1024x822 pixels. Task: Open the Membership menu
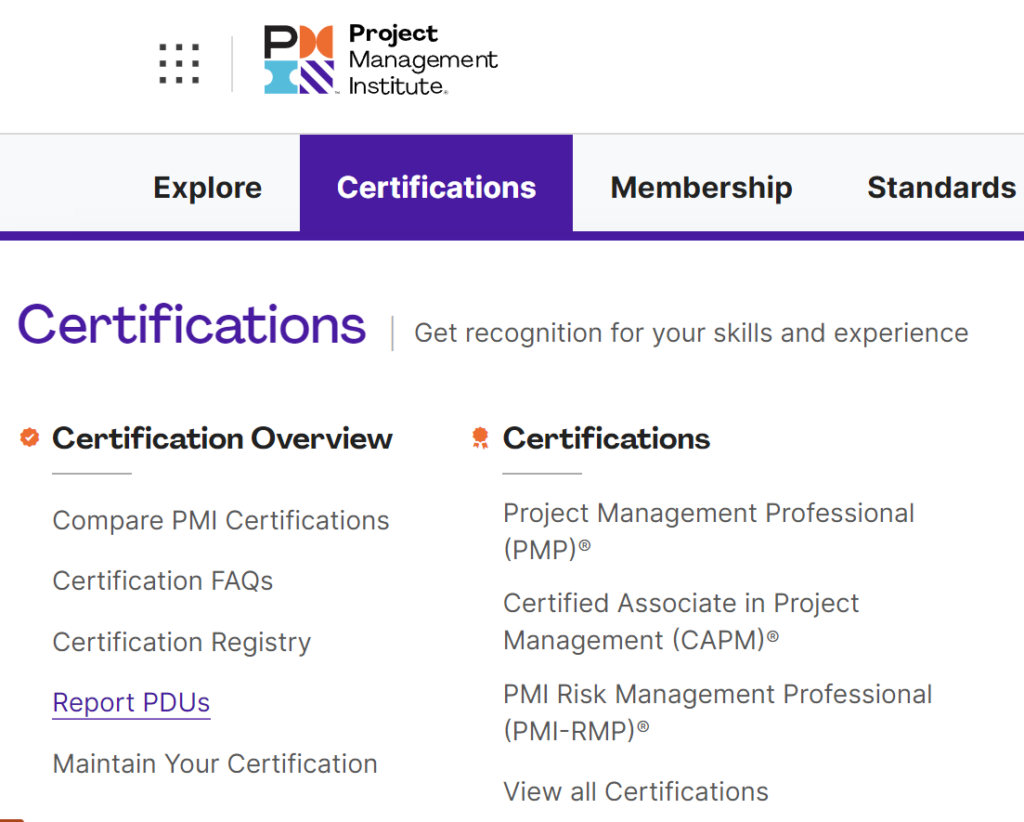coord(701,187)
